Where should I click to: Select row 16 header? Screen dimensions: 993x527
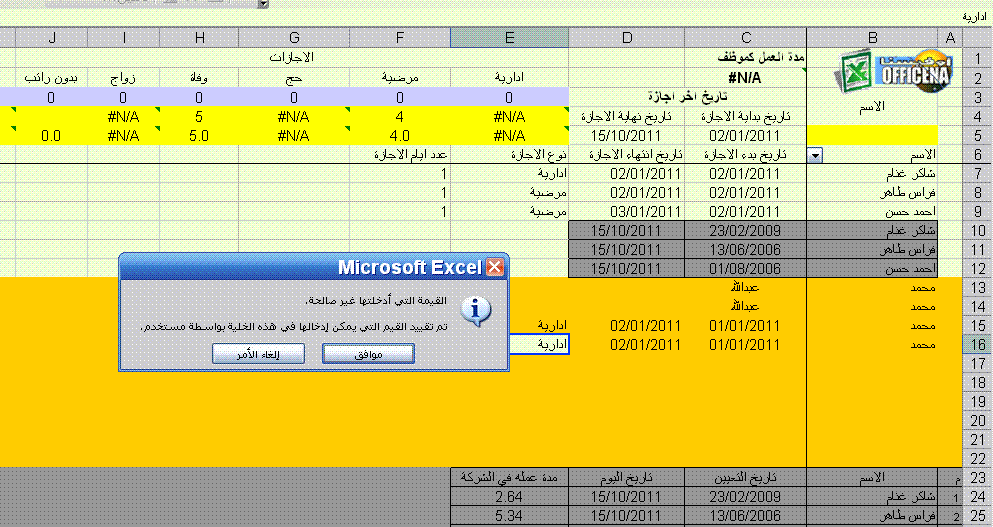click(978, 345)
